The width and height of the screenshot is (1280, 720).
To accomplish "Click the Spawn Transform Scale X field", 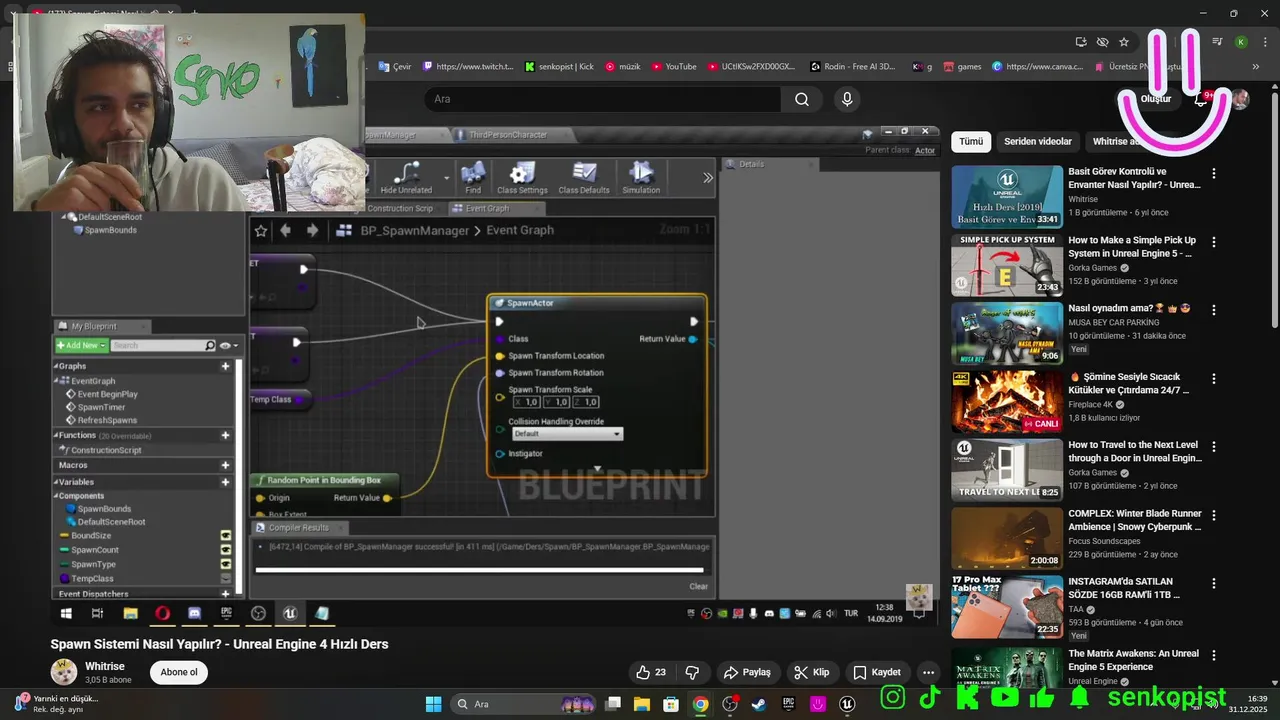I will pos(526,402).
